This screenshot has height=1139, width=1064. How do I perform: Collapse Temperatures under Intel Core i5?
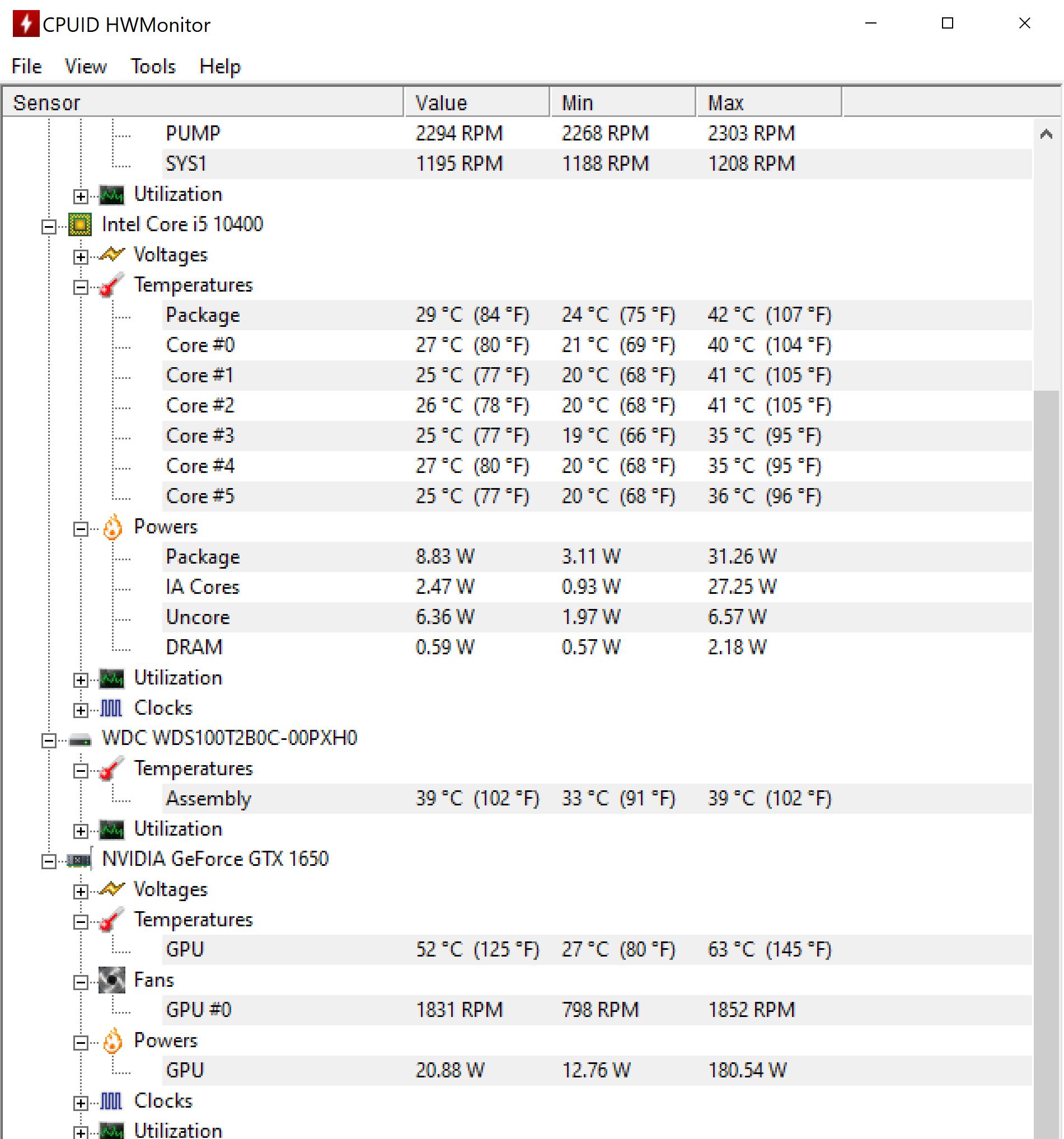[81, 287]
